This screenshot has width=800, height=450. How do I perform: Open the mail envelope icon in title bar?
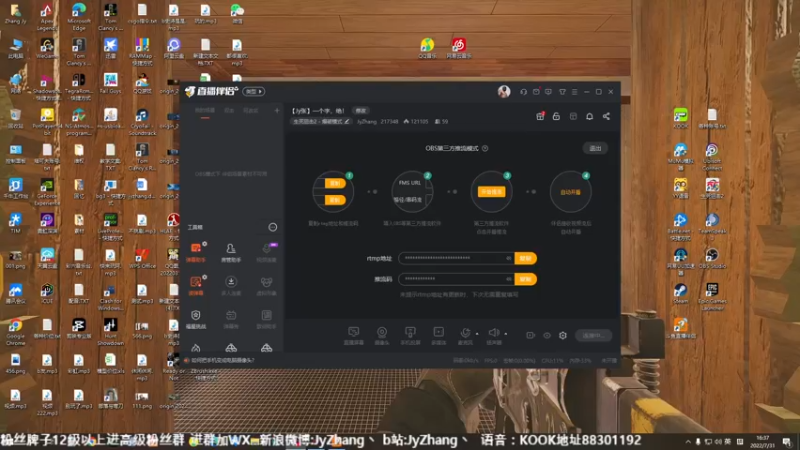tap(536, 92)
